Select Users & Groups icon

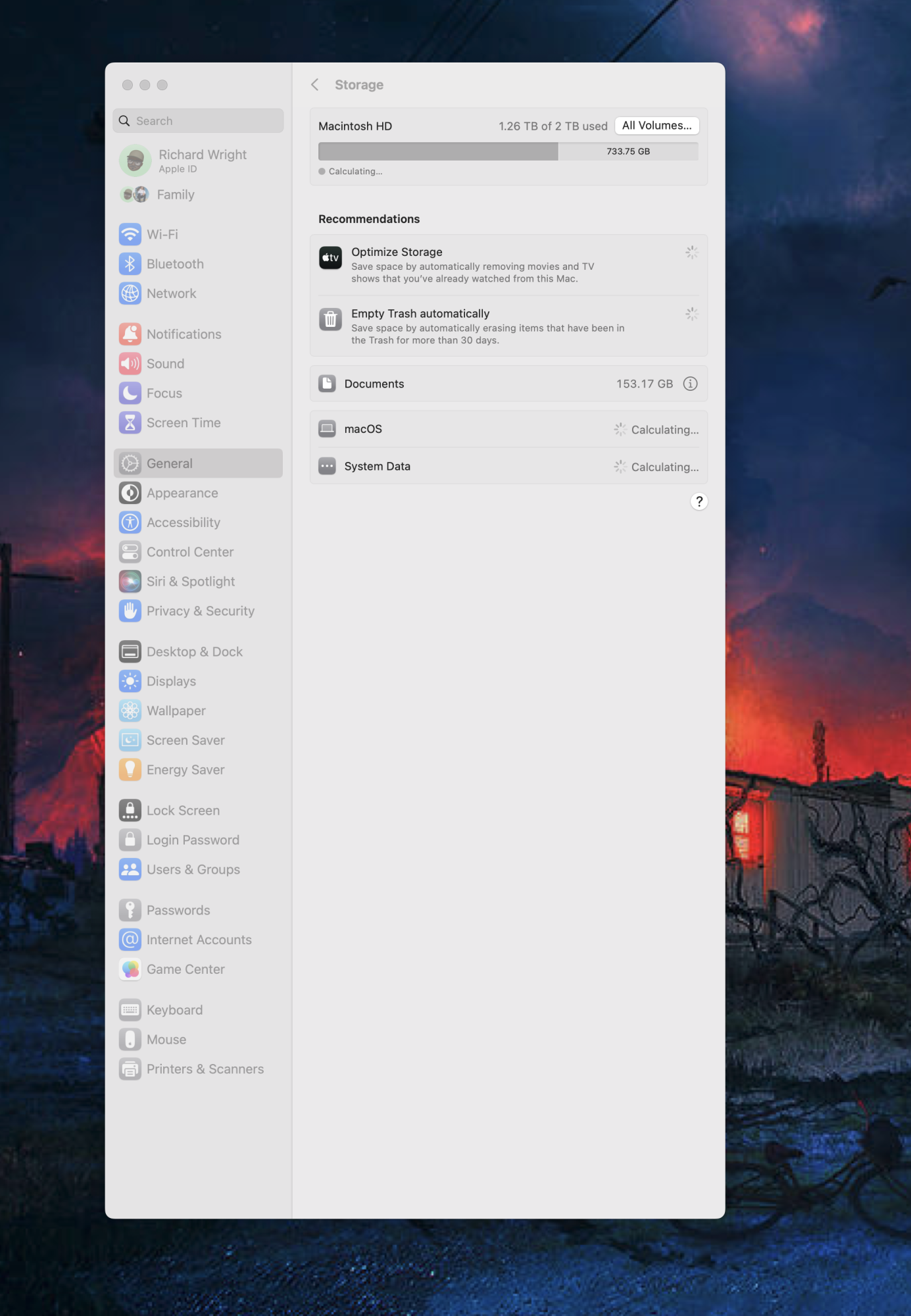coord(130,870)
